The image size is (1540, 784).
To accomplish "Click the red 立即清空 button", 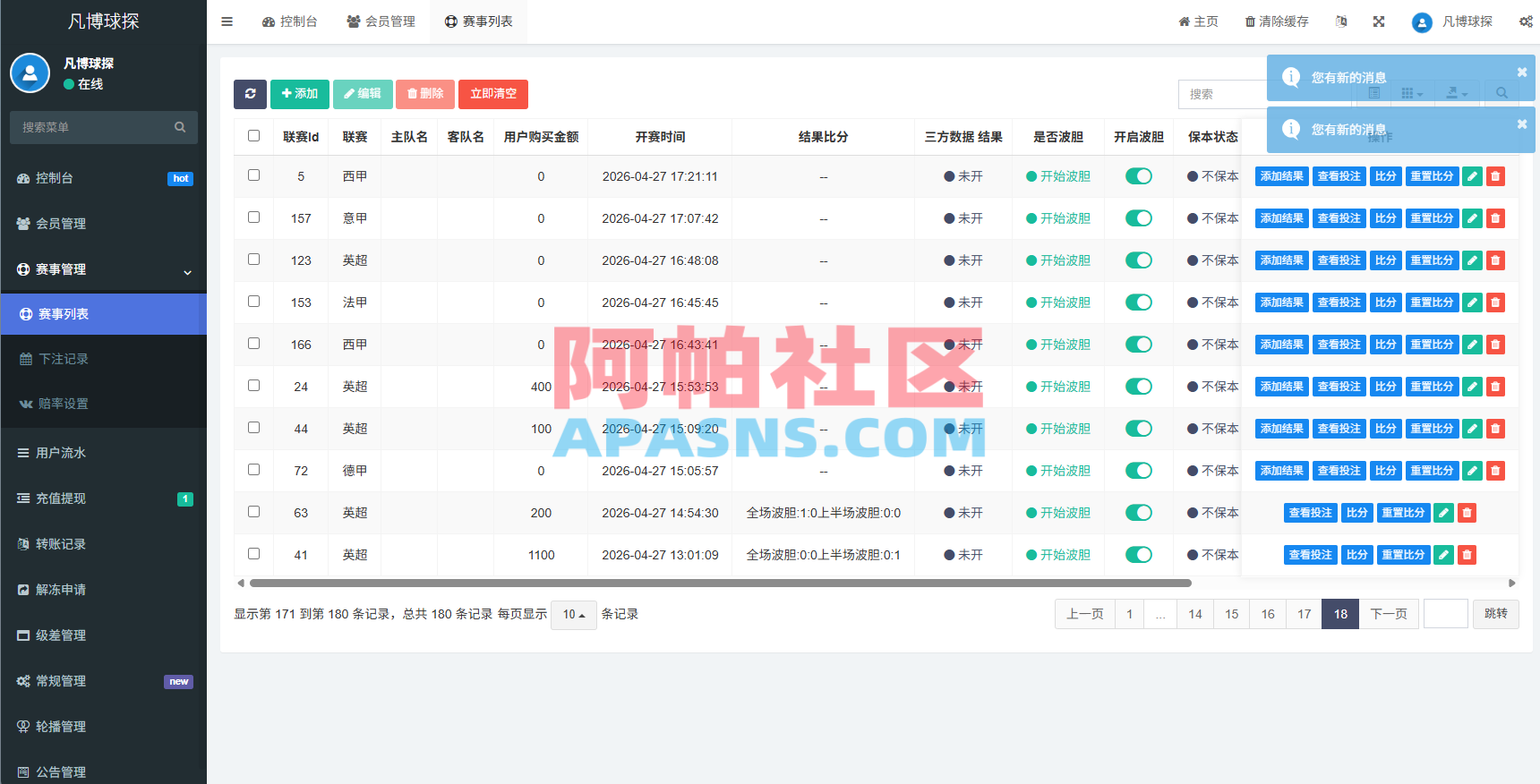I will (x=493, y=94).
